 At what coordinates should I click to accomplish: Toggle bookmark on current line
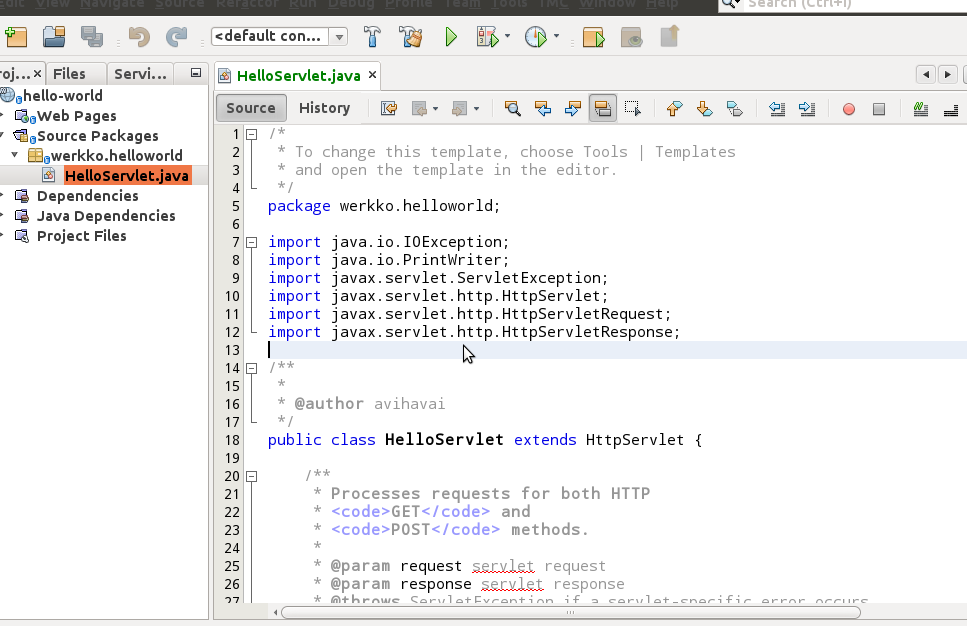(x=735, y=109)
